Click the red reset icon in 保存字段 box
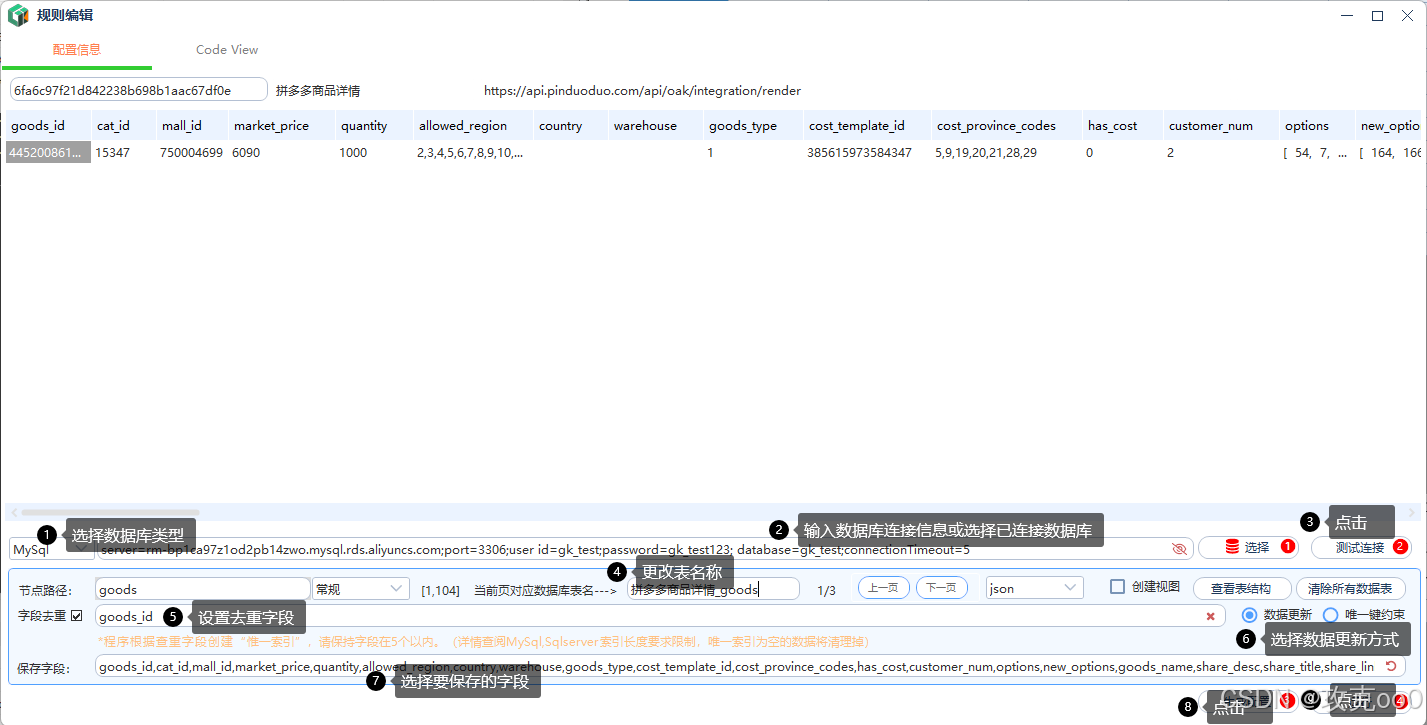This screenshot has height=725, width=1427. (x=1390, y=666)
